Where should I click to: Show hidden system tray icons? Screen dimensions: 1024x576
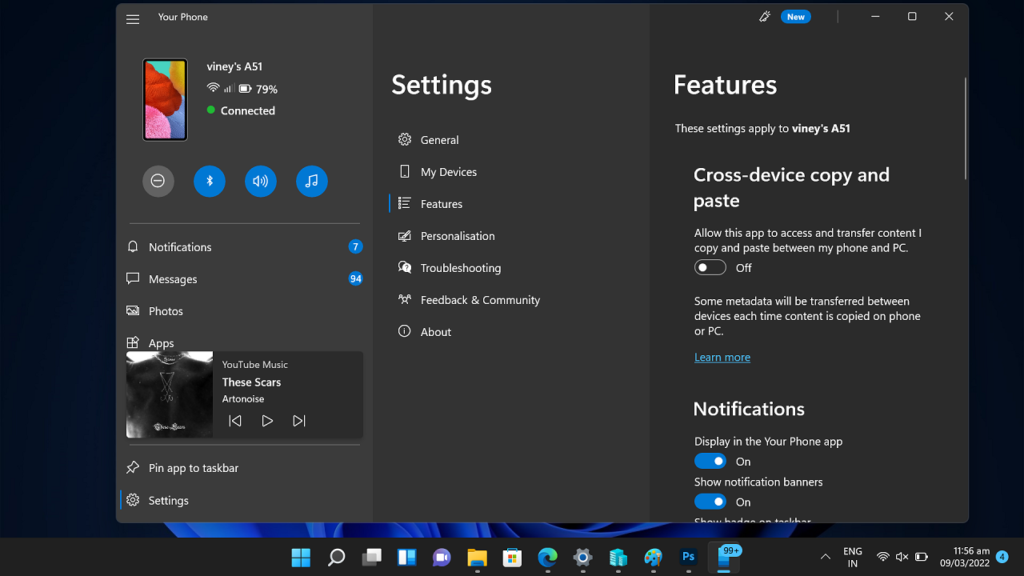coord(825,557)
